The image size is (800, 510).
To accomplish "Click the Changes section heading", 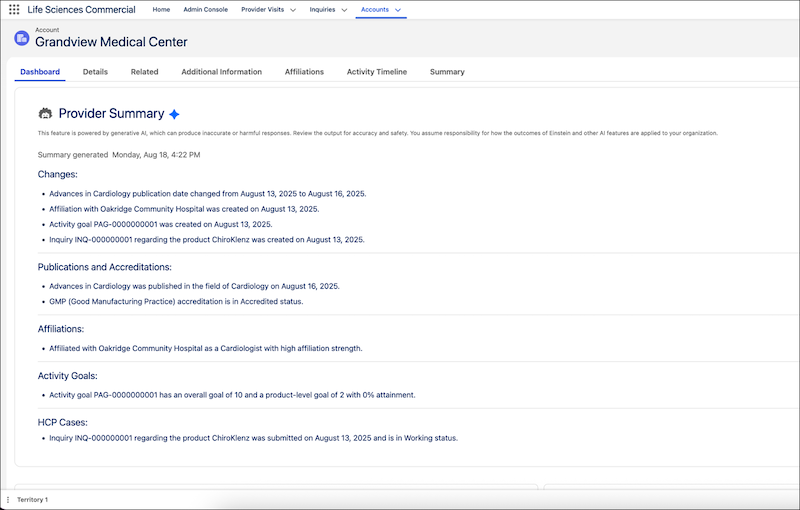I will (x=58, y=174).
